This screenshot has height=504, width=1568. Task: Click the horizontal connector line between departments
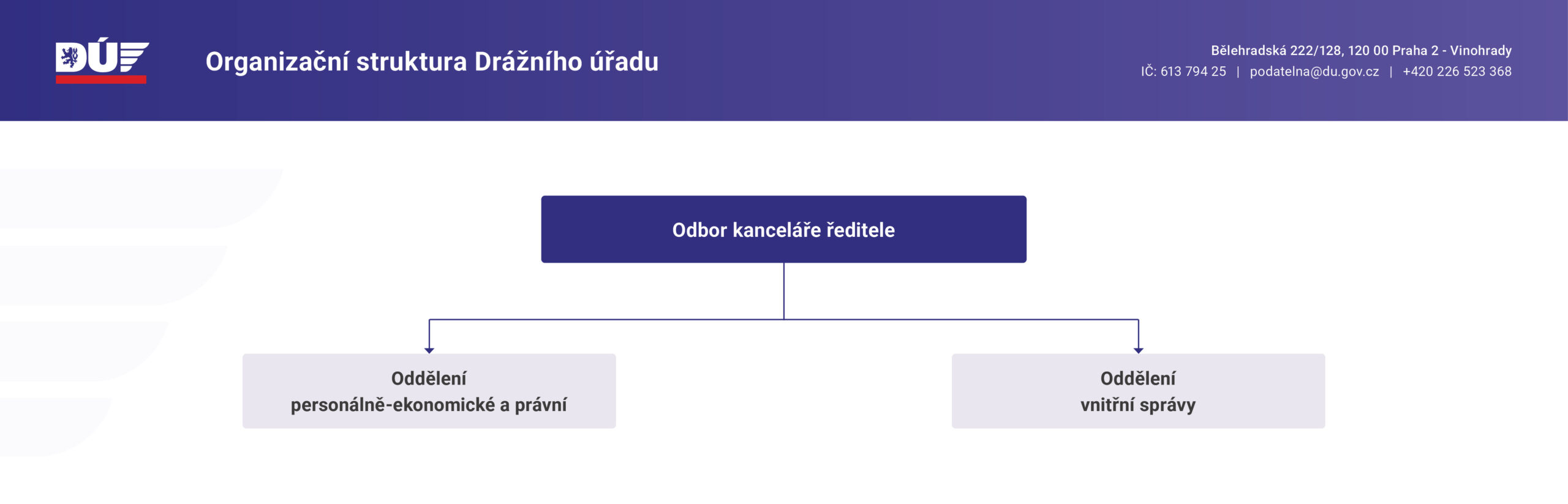[612, 320]
